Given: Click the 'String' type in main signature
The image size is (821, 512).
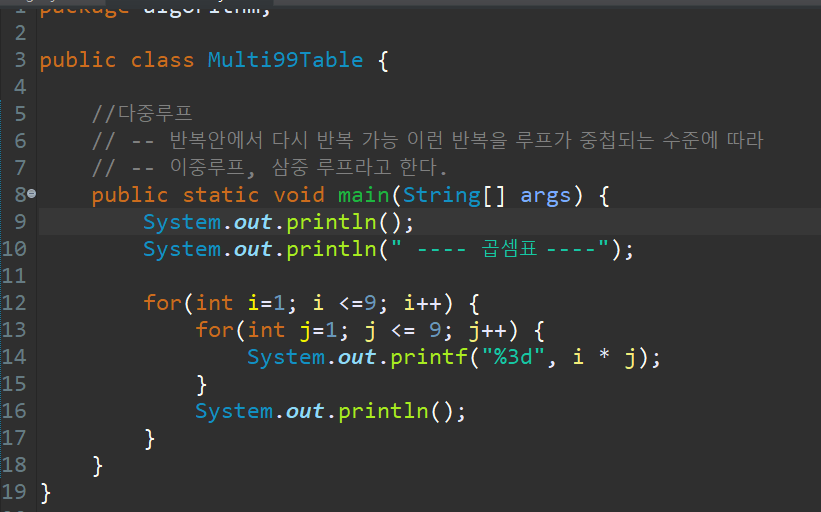Looking at the screenshot, I should (441, 195).
